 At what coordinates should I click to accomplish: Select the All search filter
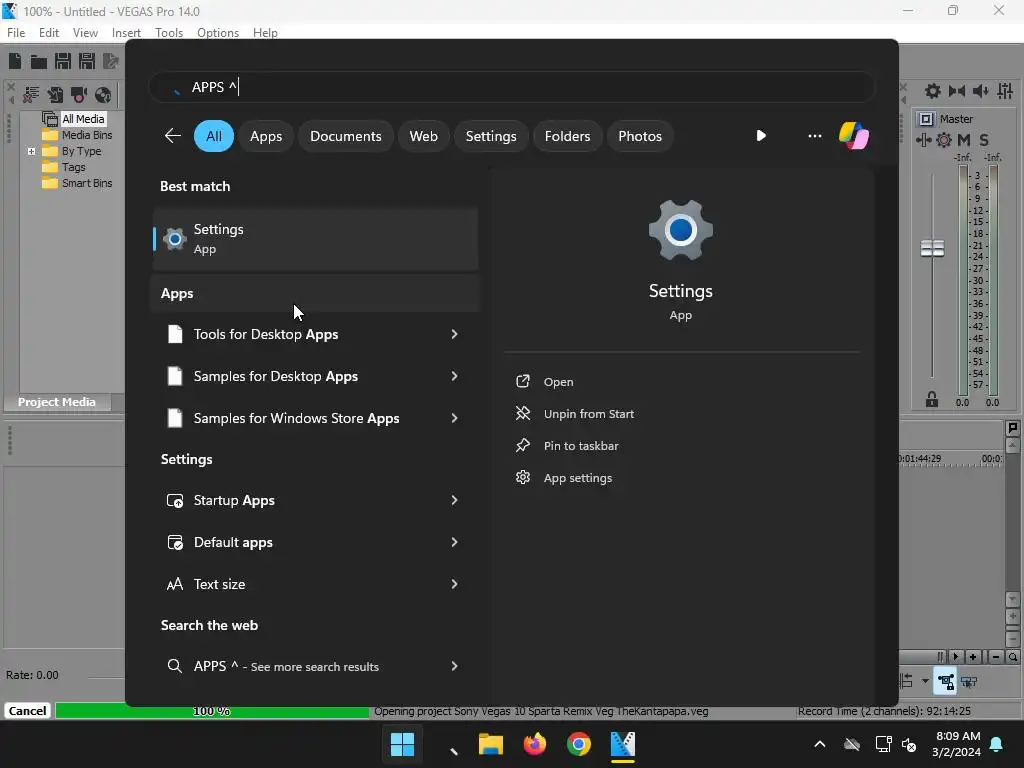pyautogui.click(x=214, y=136)
